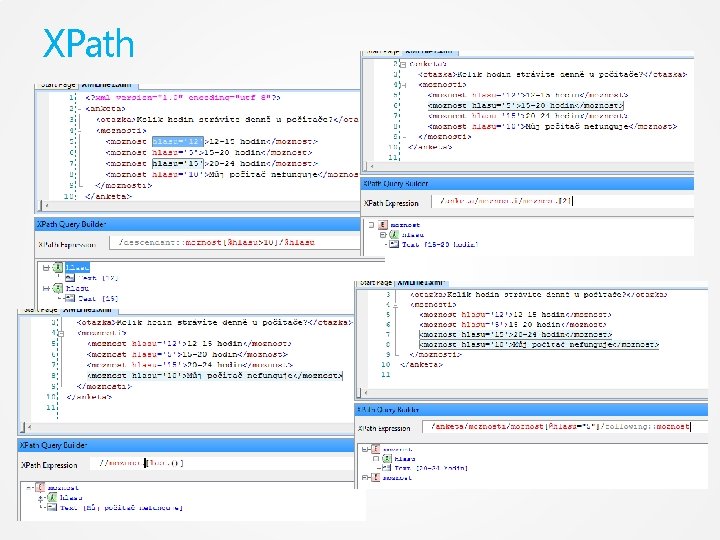Image resolution: width=720 pixels, height=540 pixels.
Task: Click text node icon beside Text [15]
Action: pyautogui.click(x=70, y=298)
